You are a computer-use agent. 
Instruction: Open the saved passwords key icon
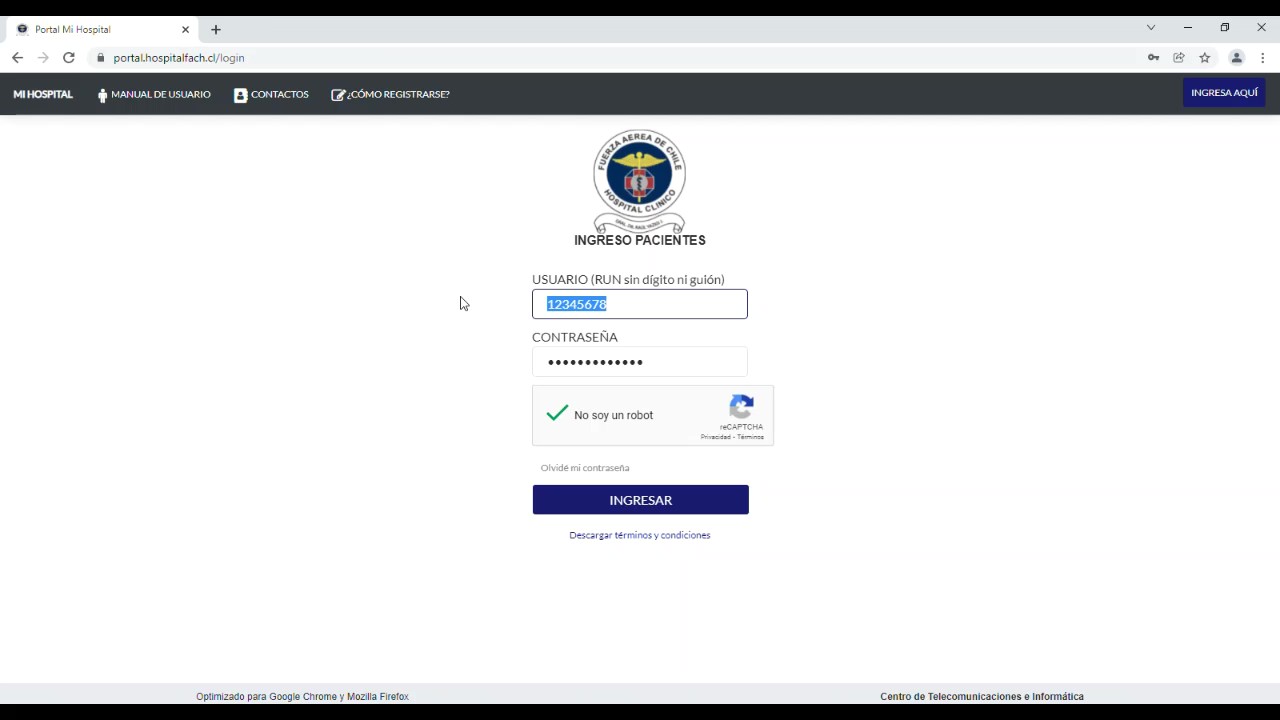(1153, 58)
